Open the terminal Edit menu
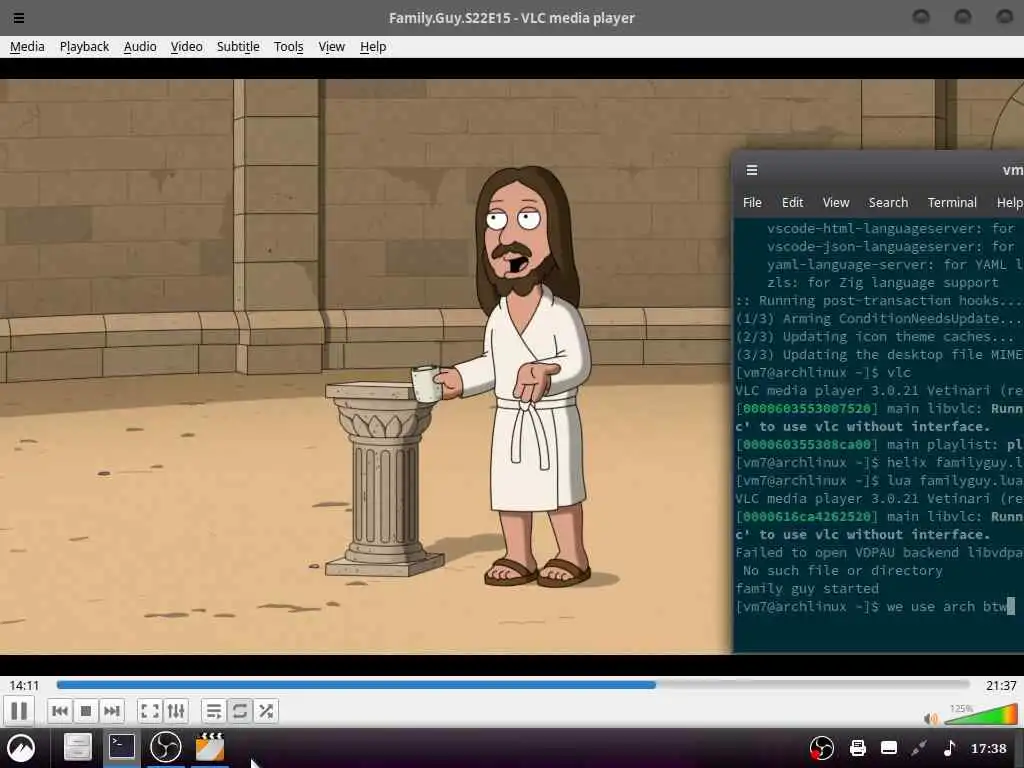Image resolution: width=1024 pixels, height=768 pixels. (x=792, y=202)
